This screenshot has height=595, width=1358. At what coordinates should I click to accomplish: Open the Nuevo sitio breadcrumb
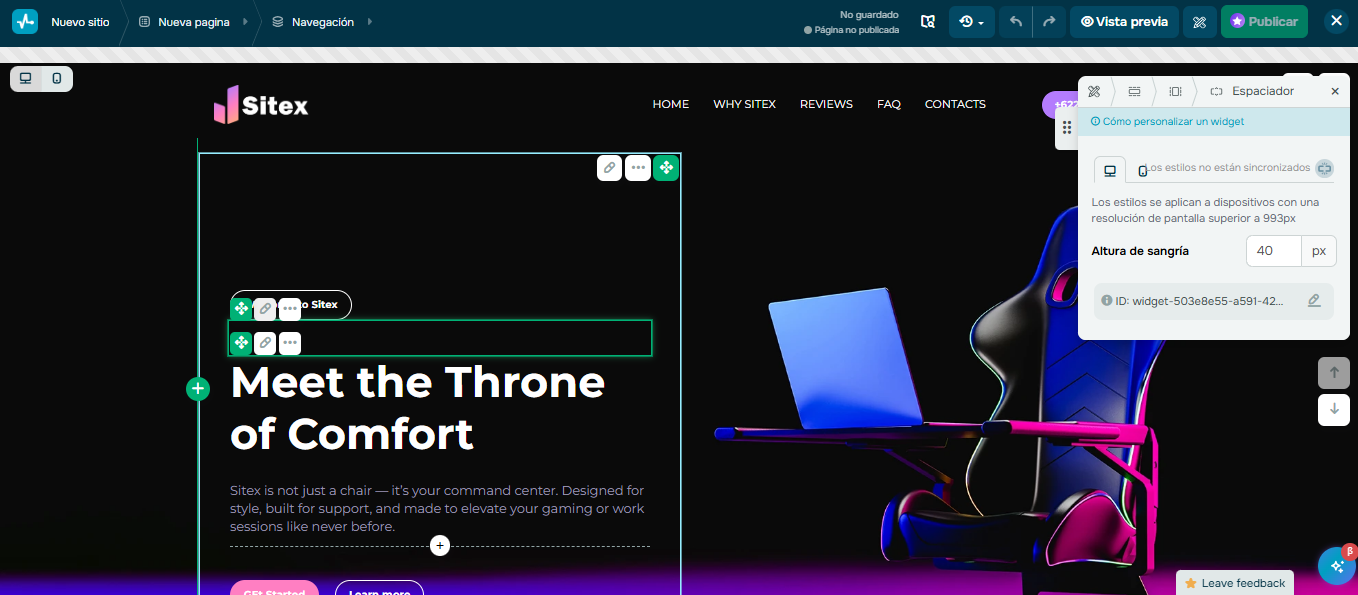point(80,22)
